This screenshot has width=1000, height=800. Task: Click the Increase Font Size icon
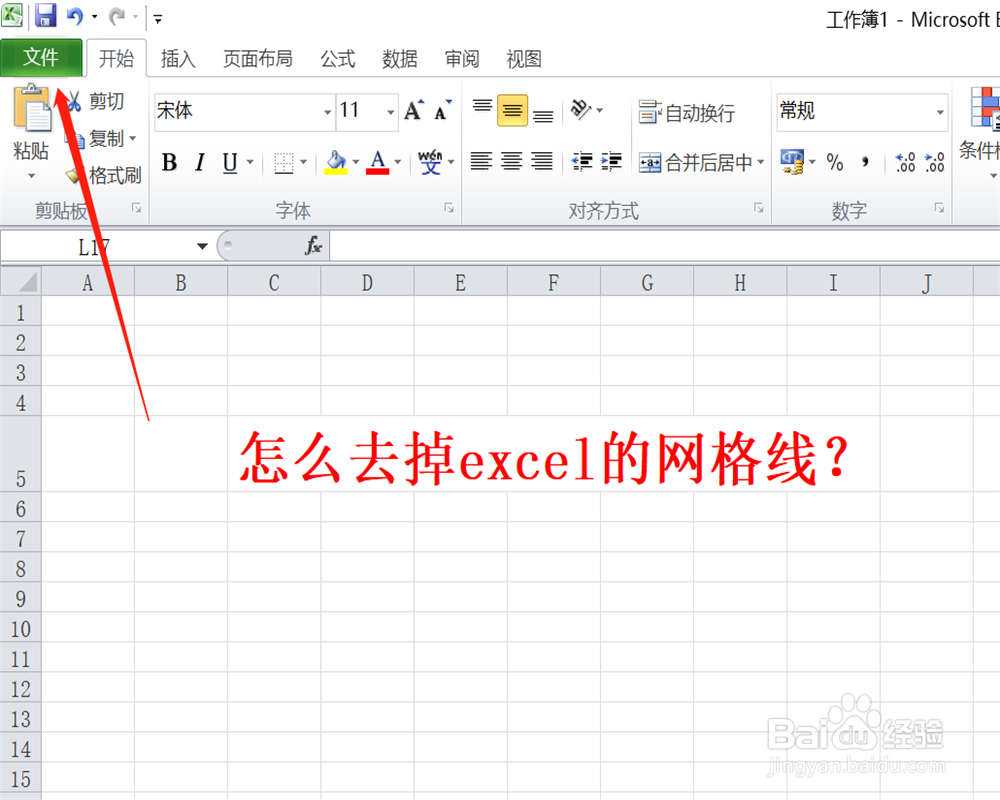tap(414, 110)
